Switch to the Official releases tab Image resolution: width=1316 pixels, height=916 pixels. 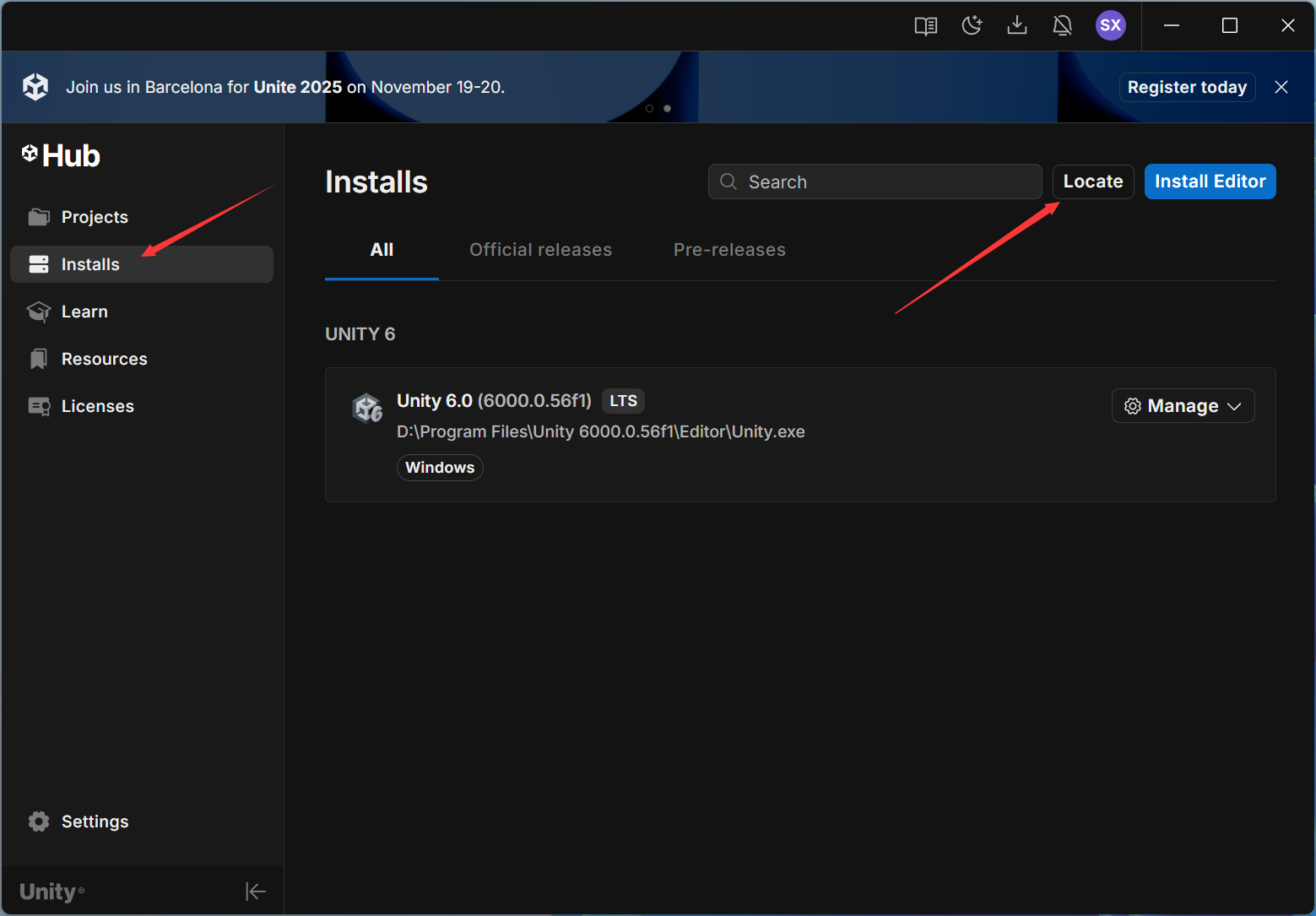pyautogui.click(x=540, y=250)
